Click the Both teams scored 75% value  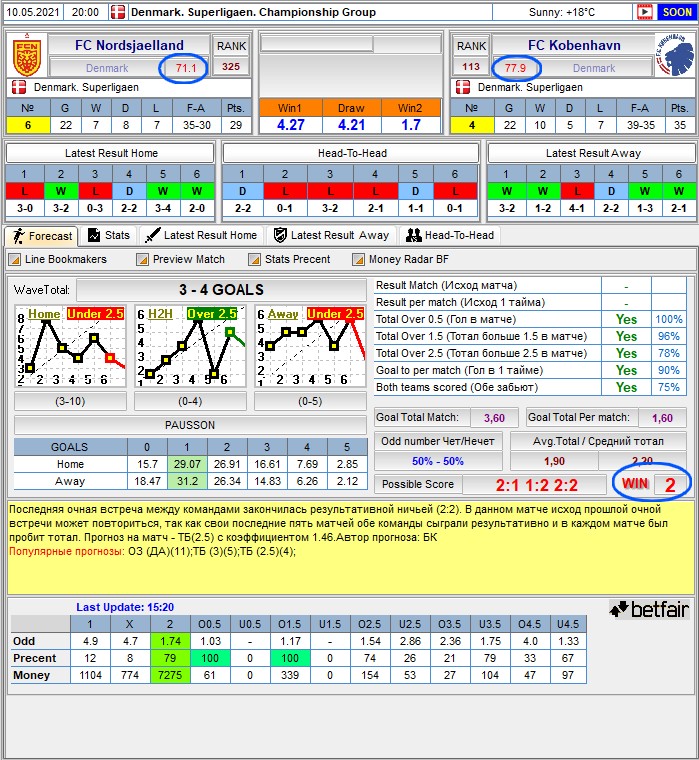click(669, 387)
